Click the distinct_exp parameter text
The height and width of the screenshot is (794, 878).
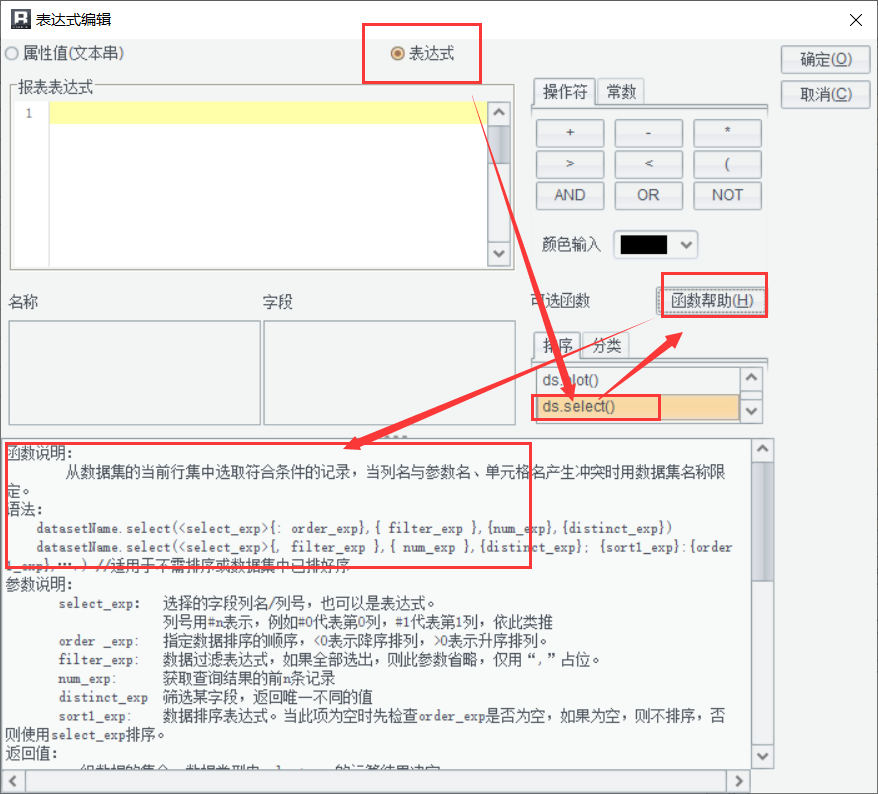[x=103, y=698]
